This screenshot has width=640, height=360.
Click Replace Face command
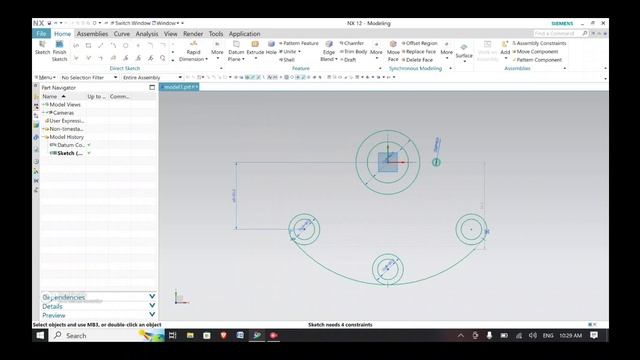419,52
